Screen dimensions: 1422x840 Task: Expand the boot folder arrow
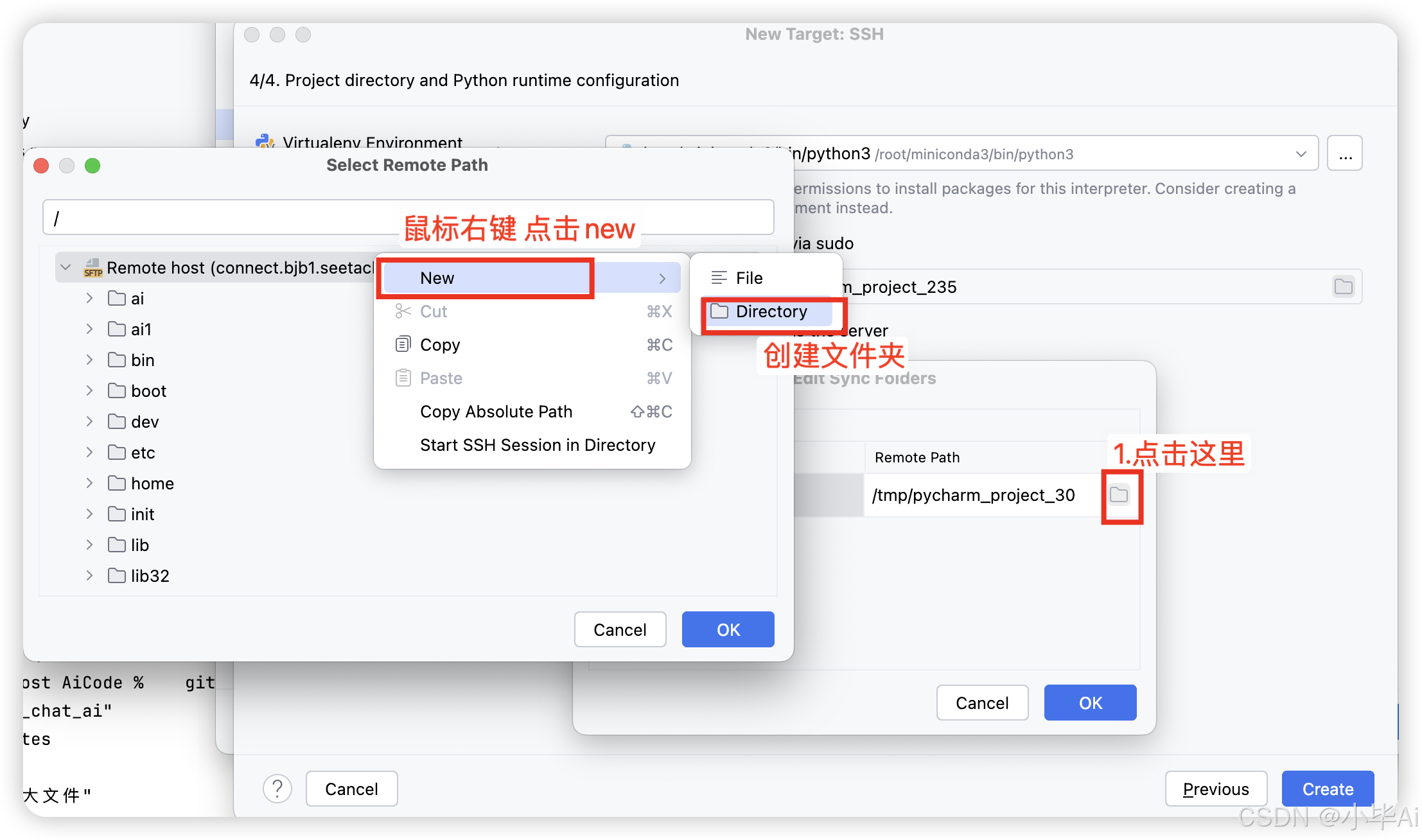pos(89,391)
